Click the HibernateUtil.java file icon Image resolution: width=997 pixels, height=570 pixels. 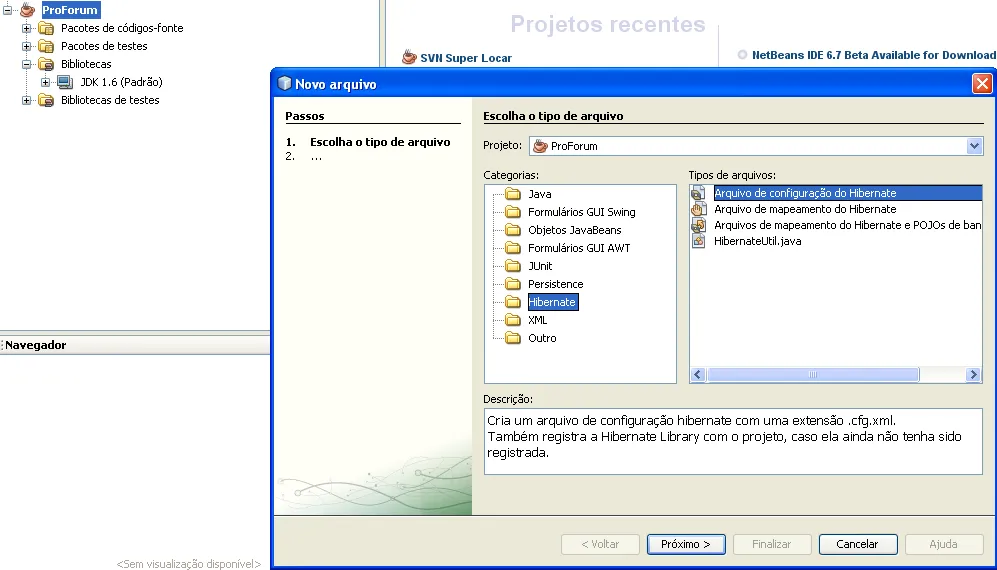point(699,241)
